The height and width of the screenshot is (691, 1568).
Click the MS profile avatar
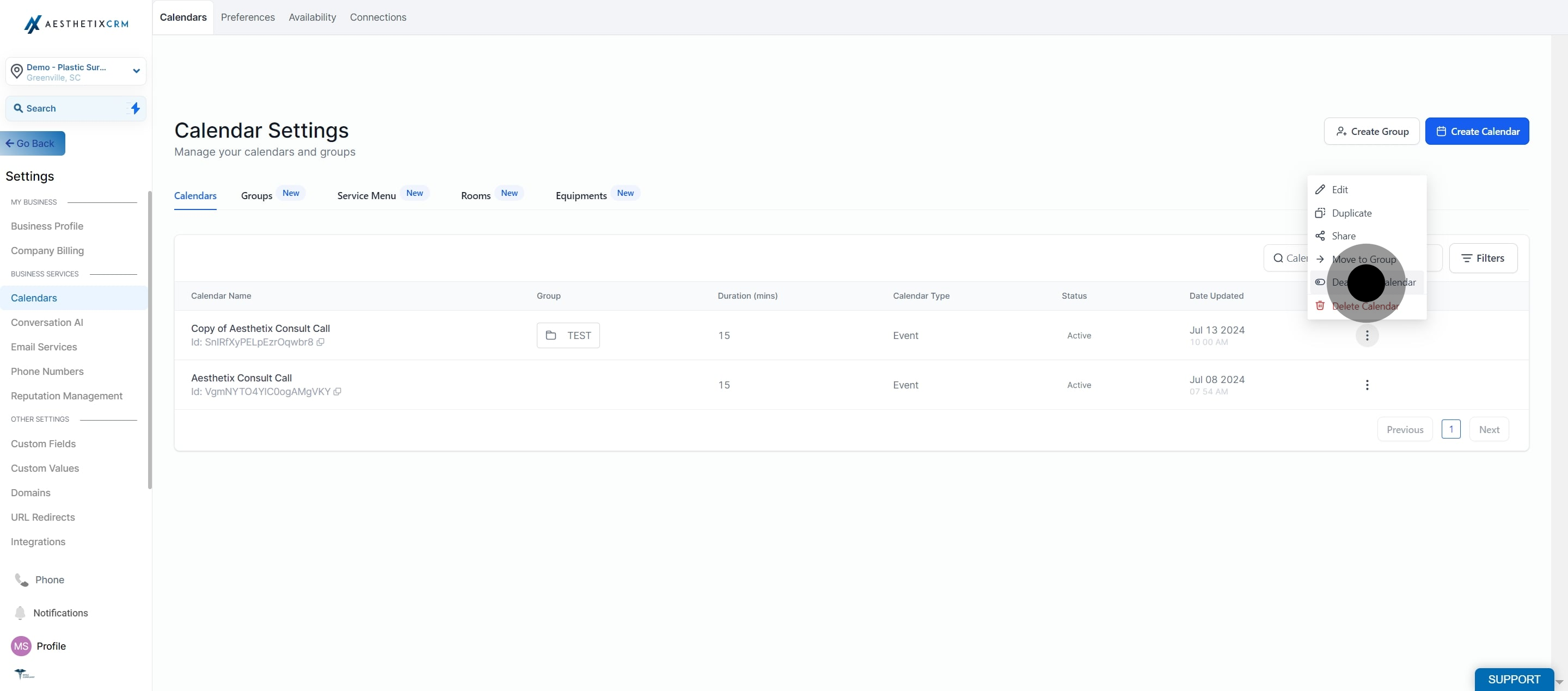21,646
